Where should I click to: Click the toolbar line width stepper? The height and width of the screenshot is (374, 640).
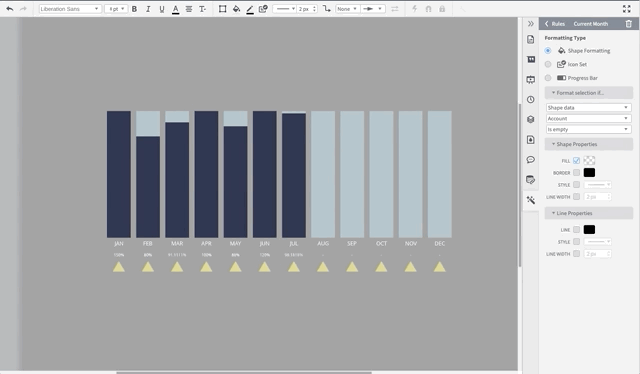click(x=314, y=9)
